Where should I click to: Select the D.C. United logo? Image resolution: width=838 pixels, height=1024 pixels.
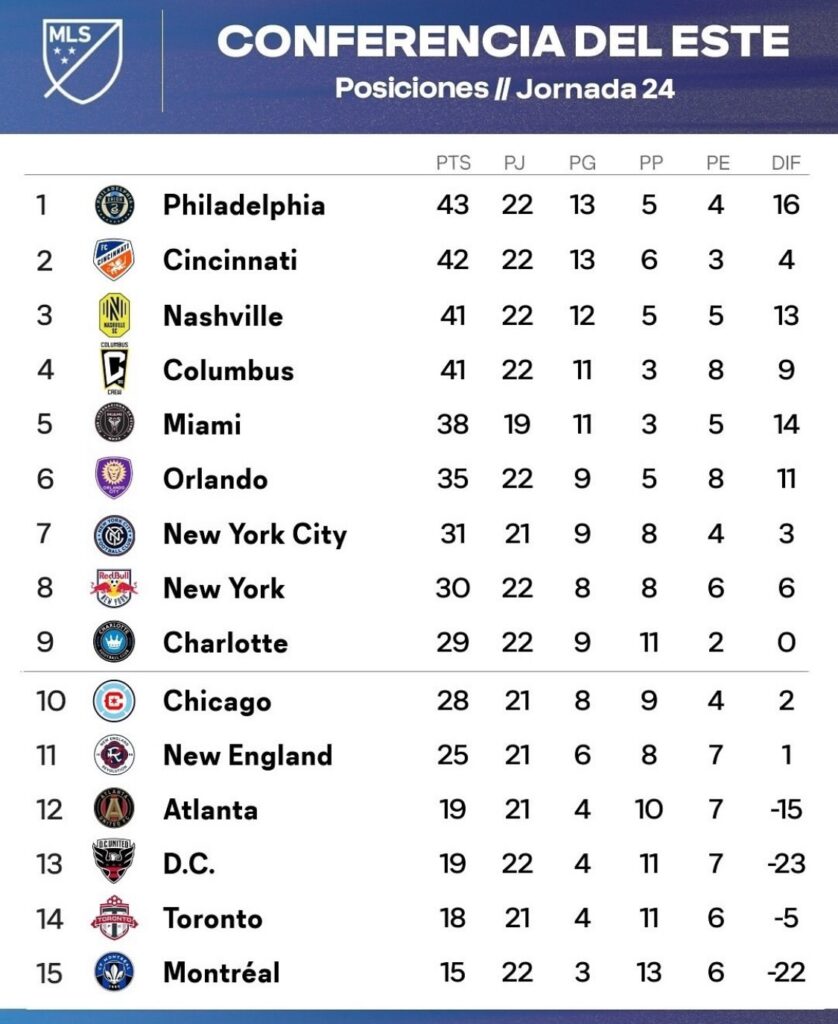pyautogui.click(x=113, y=862)
